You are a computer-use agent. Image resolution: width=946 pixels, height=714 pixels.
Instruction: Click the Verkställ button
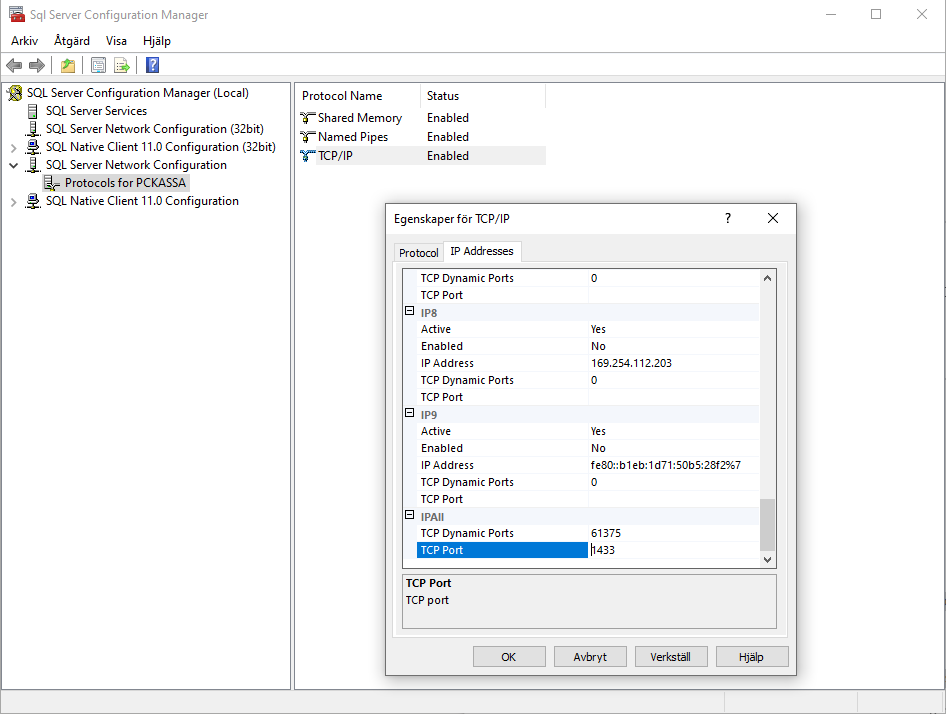click(670, 657)
